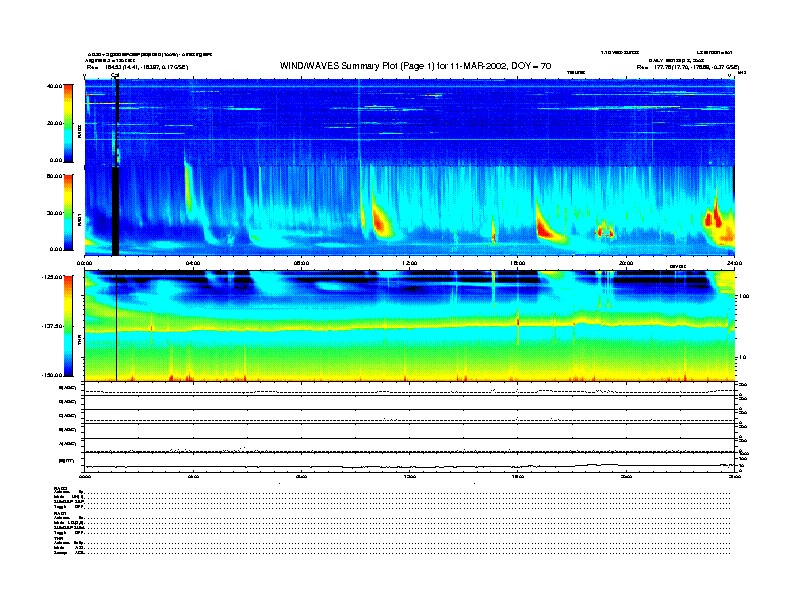Image resolution: width=792 pixels, height=612 pixels.
Task: Click the 100 tick on TNR right axis
Action: [744, 296]
